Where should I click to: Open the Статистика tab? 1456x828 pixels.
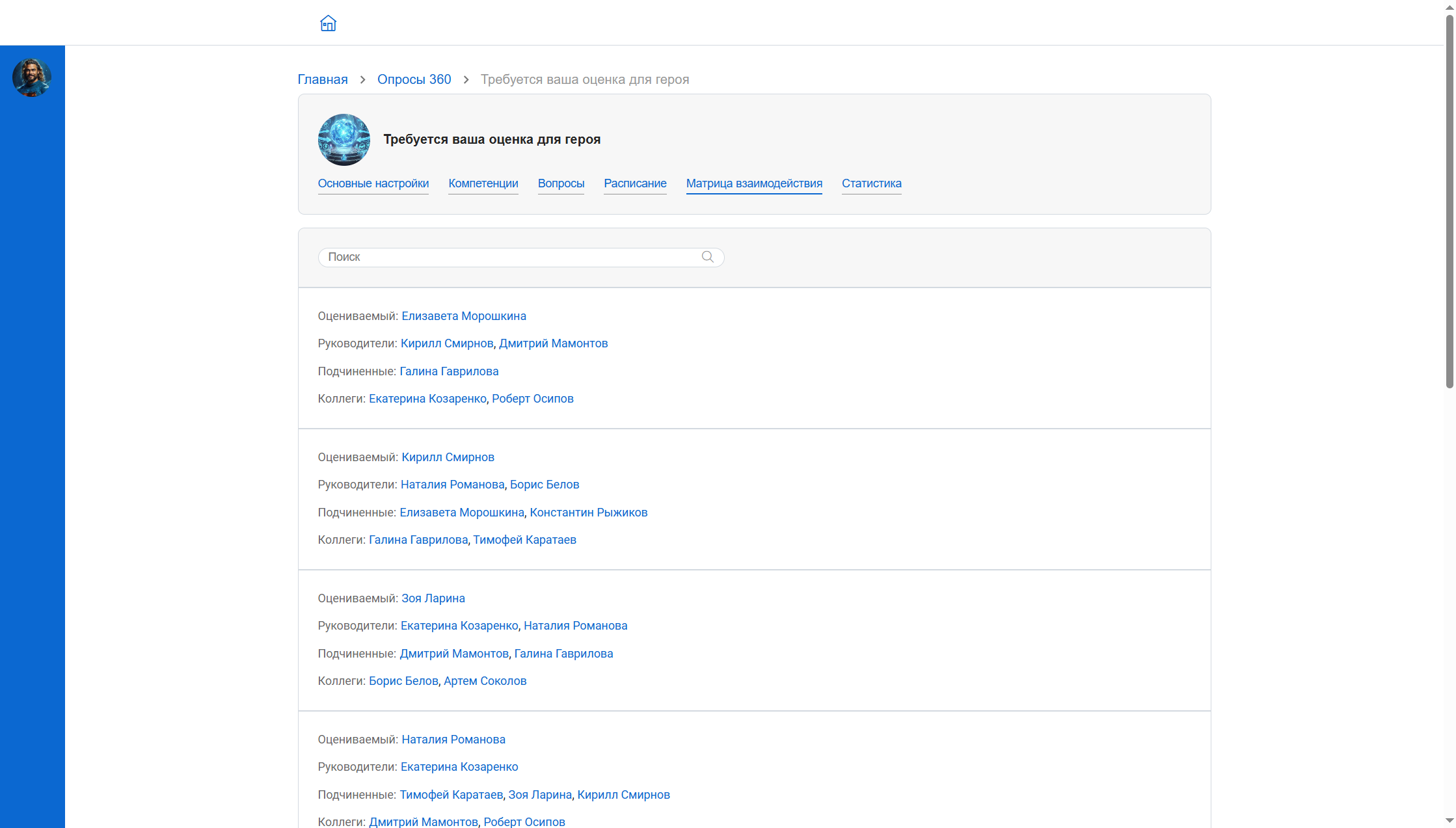tap(871, 183)
